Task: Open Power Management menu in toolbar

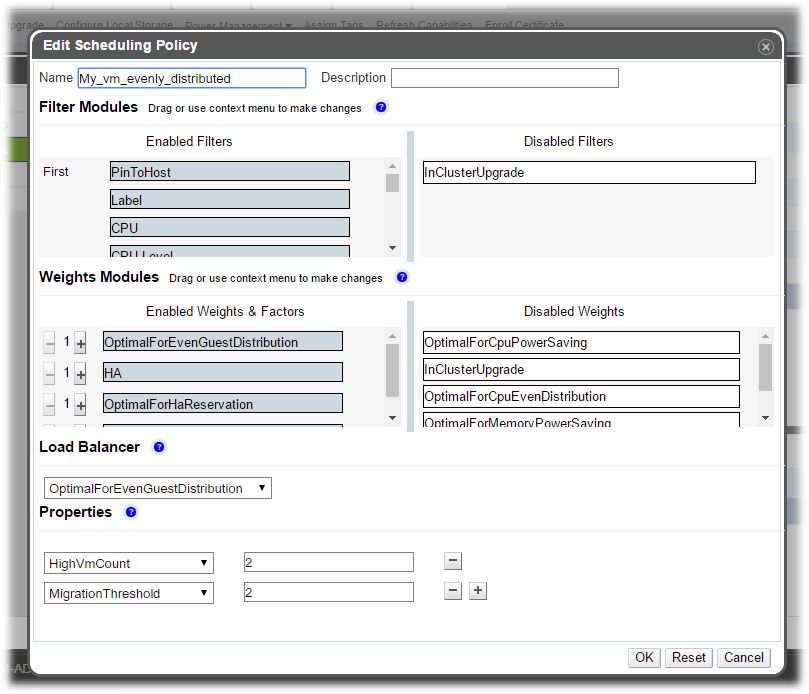Action: [239, 25]
